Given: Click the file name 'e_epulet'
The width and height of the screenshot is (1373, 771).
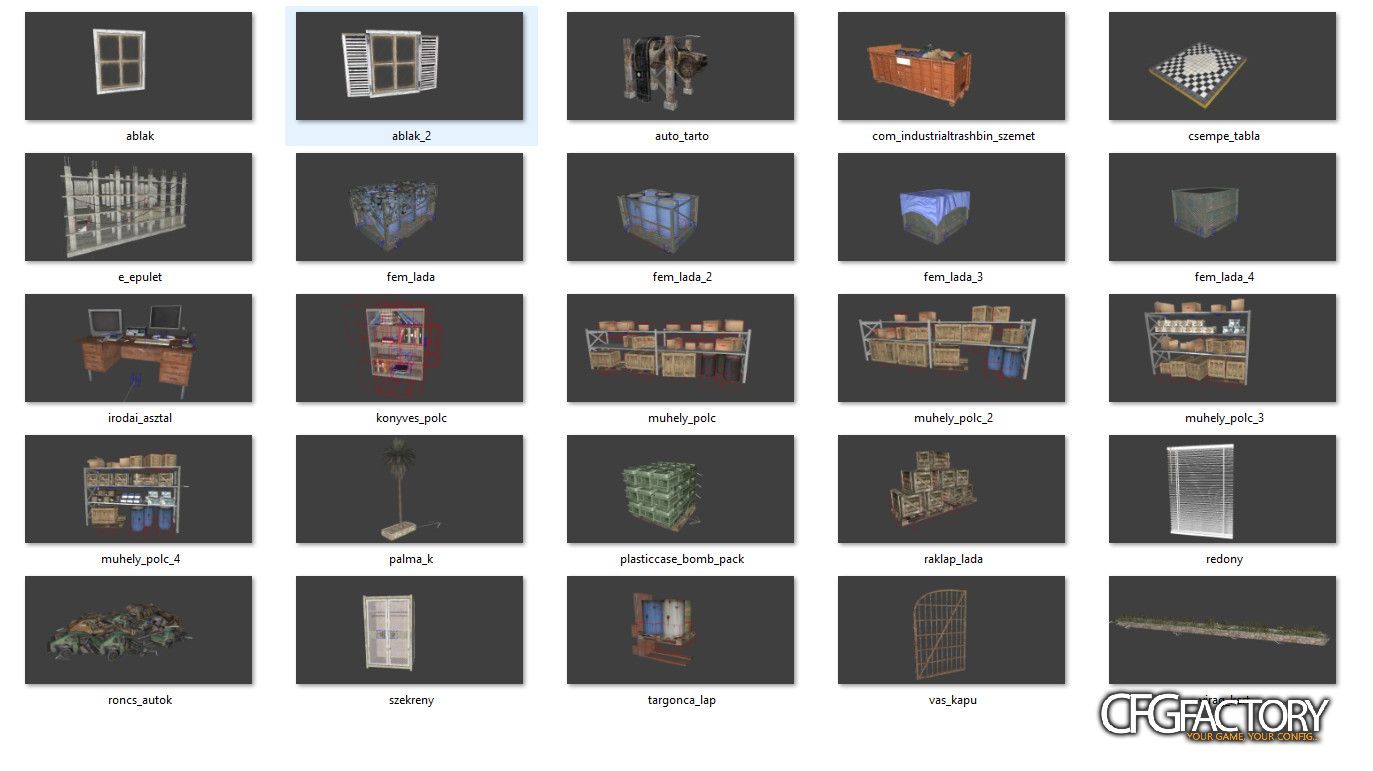Looking at the screenshot, I should click(140, 277).
